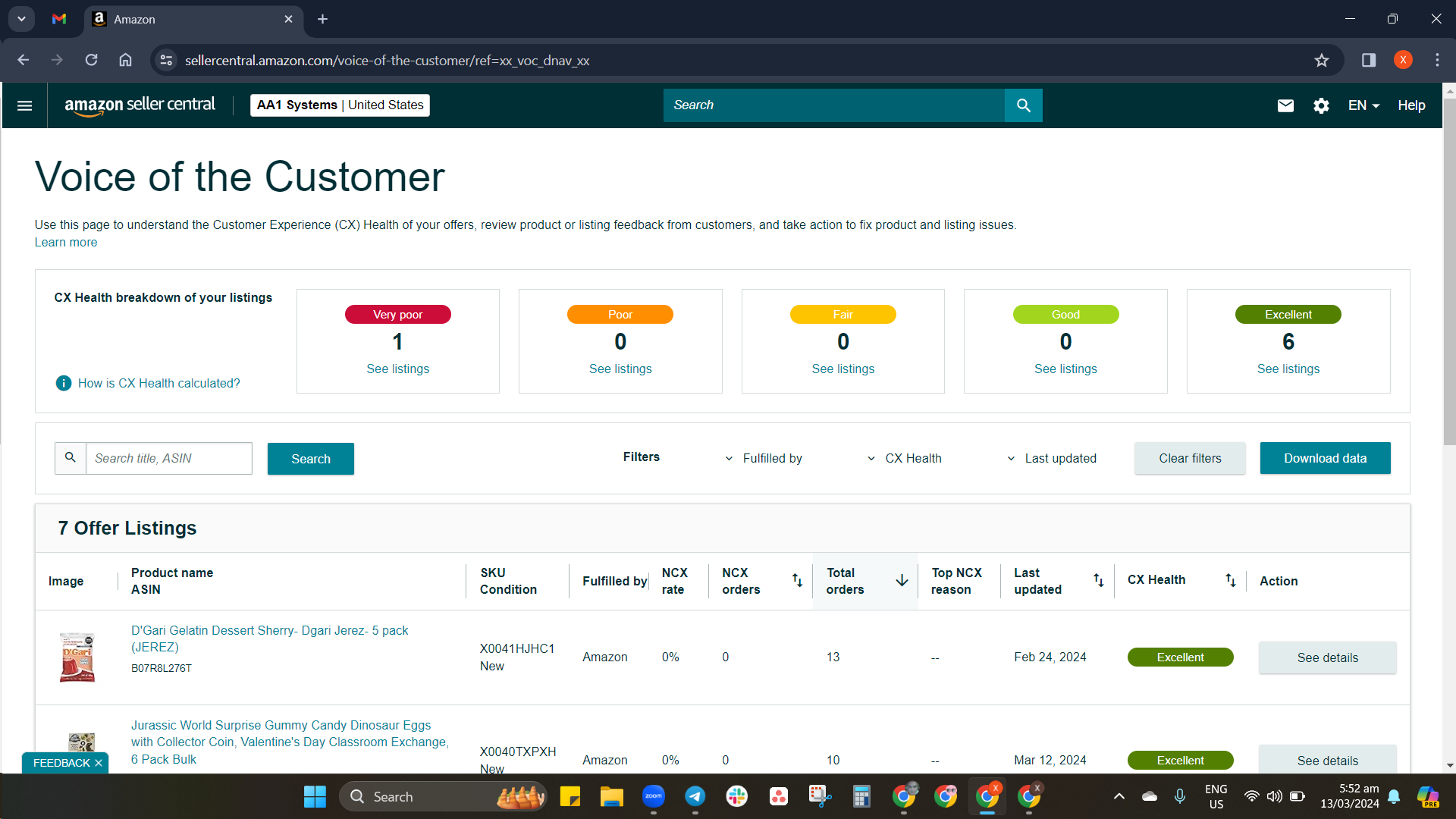
Task: Open D'Gari Gelatin Dessert Sherry product link
Action: 269,639
